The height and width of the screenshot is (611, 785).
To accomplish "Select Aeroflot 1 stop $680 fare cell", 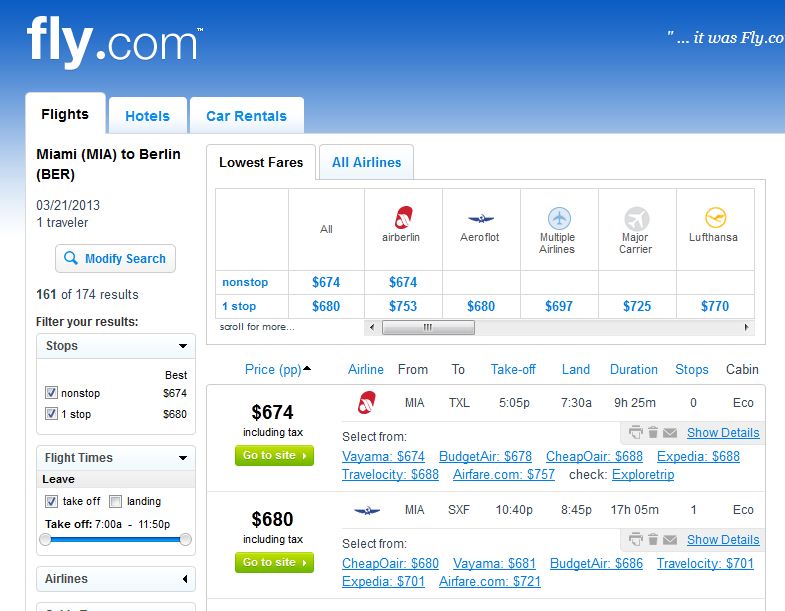I will (x=481, y=306).
